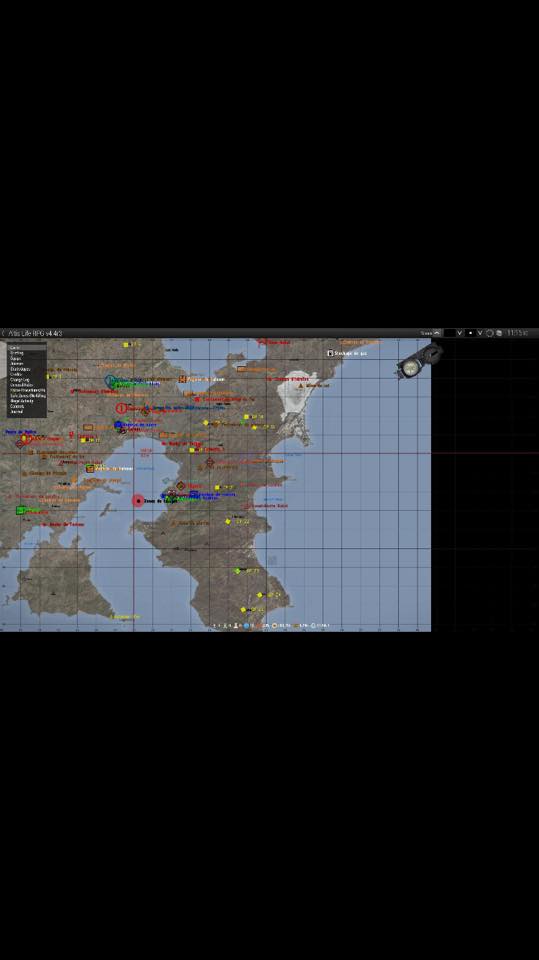
Task: Click the orange diamond marker above the blue labels
Action: (x=181, y=486)
